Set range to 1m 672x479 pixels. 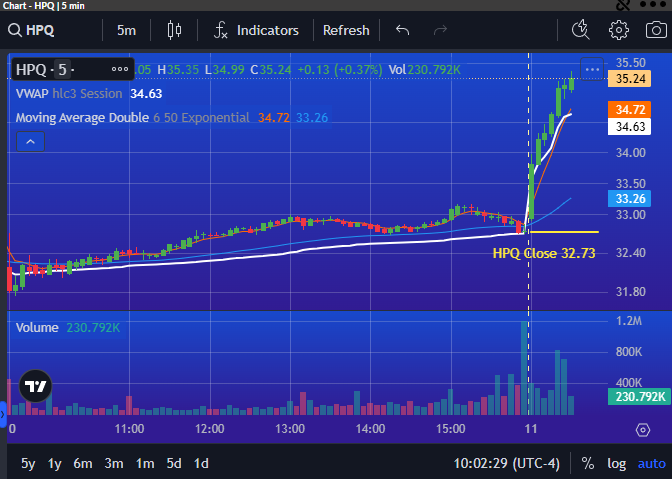145,464
